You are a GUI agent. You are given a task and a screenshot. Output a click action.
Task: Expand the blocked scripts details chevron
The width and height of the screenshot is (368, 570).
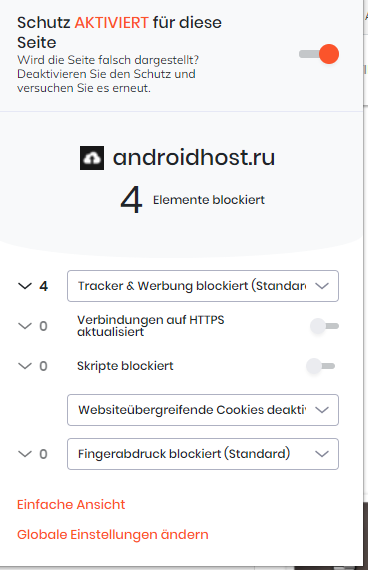[x=25, y=366]
